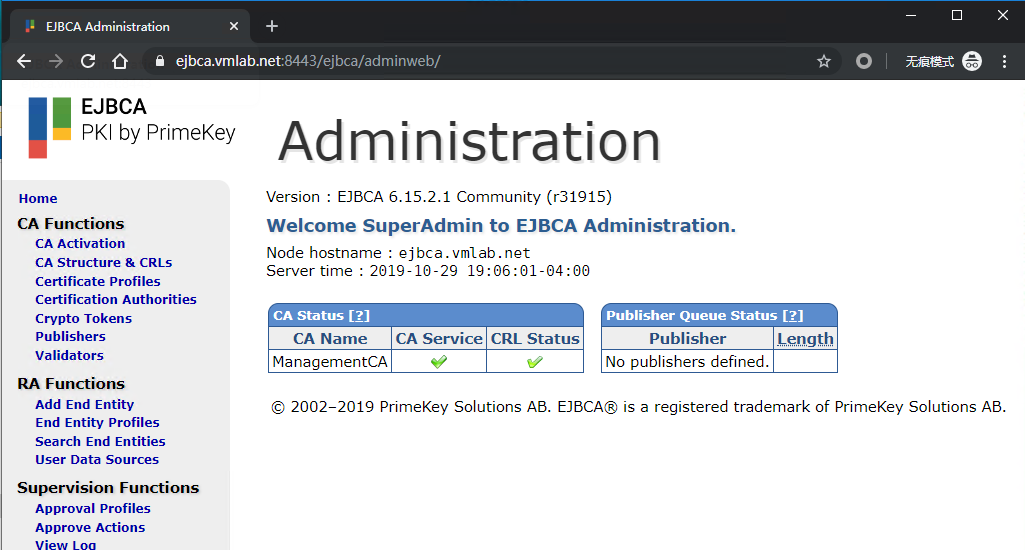
Task: Go to Home in sidebar
Action: coord(38,198)
